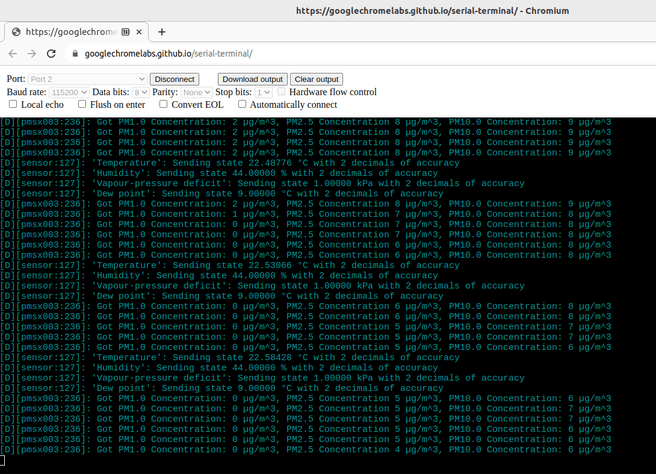Open the Parity dropdown
The image size is (656, 474).
(x=197, y=92)
